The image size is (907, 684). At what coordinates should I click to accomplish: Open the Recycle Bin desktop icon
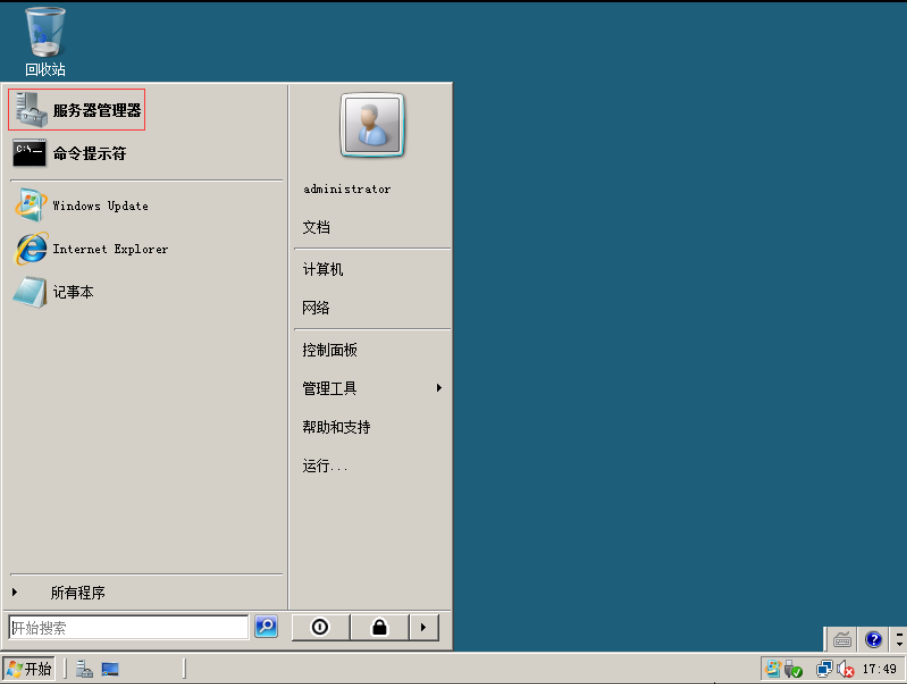pyautogui.click(x=45, y=42)
